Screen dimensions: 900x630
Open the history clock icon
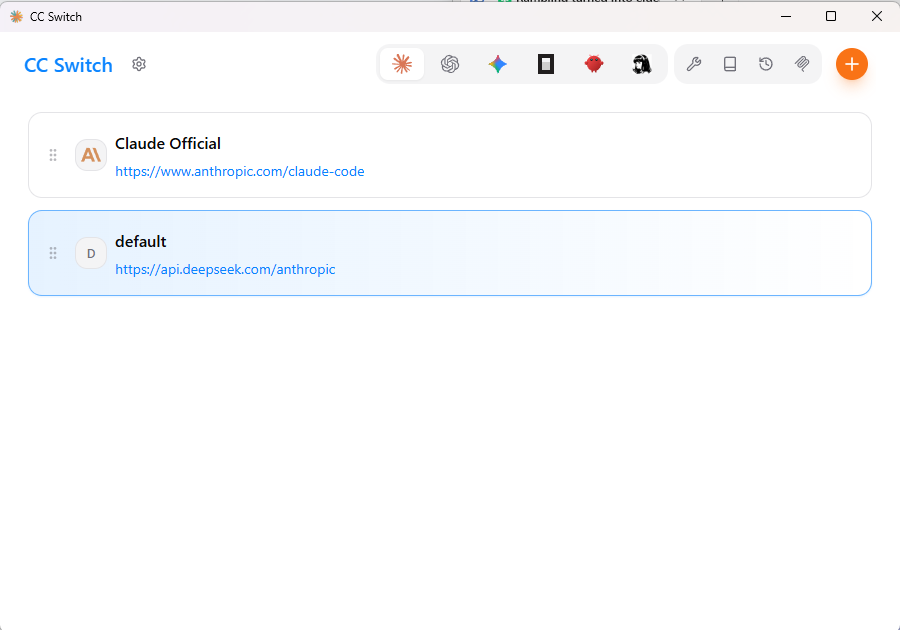coord(766,64)
